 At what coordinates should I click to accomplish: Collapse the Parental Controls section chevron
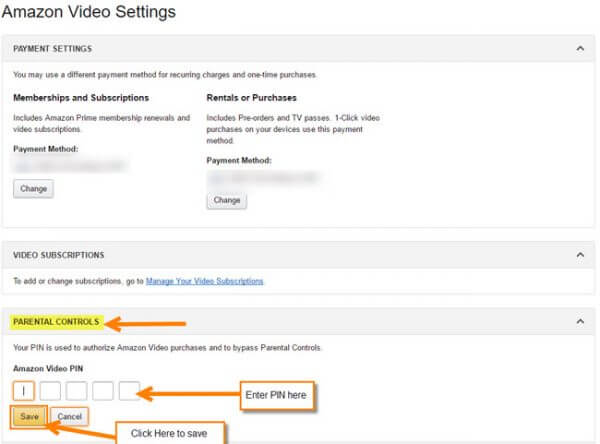pos(580,322)
